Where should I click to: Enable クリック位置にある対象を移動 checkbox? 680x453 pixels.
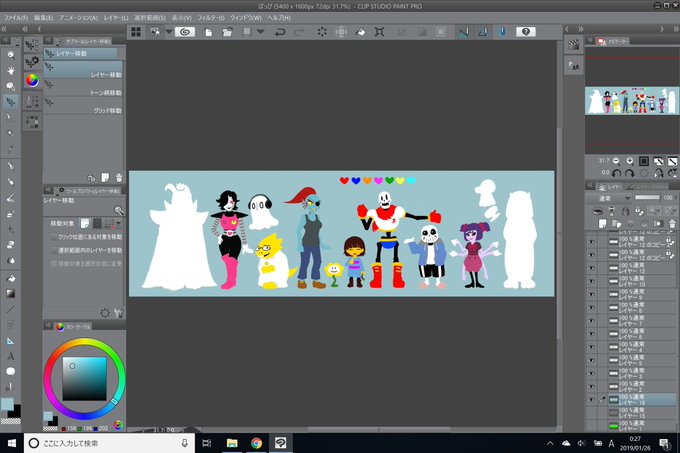[54, 237]
